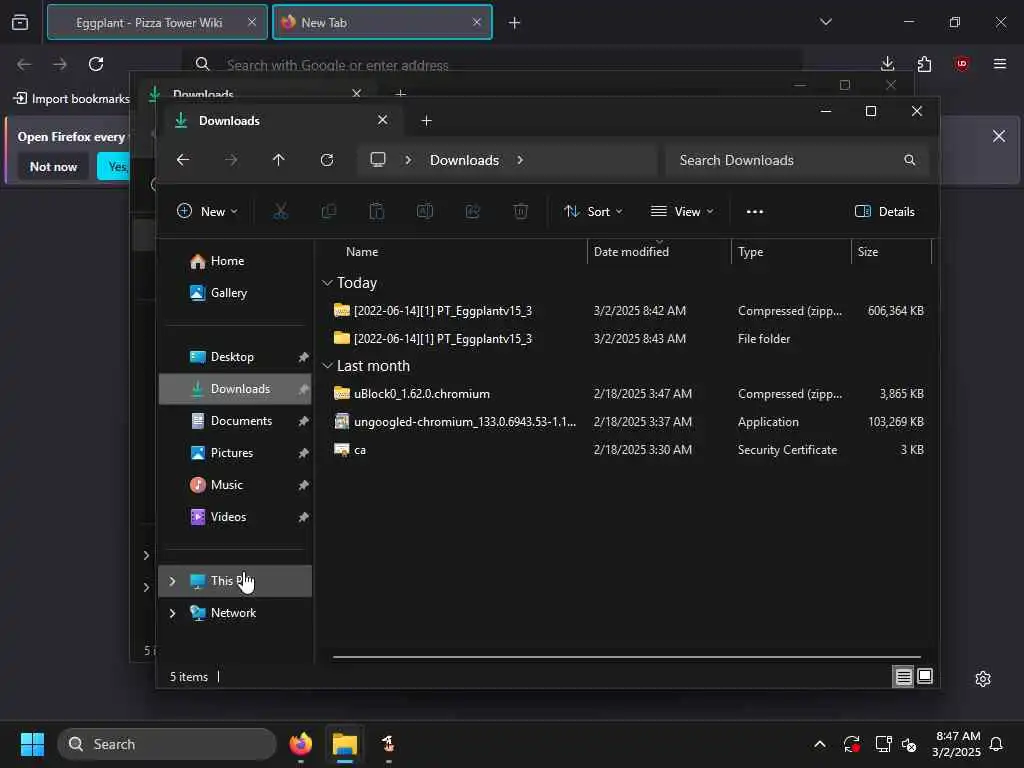Click the Delete trash icon in toolbar
The width and height of the screenshot is (1024, 768).
(x=520, y=212)
